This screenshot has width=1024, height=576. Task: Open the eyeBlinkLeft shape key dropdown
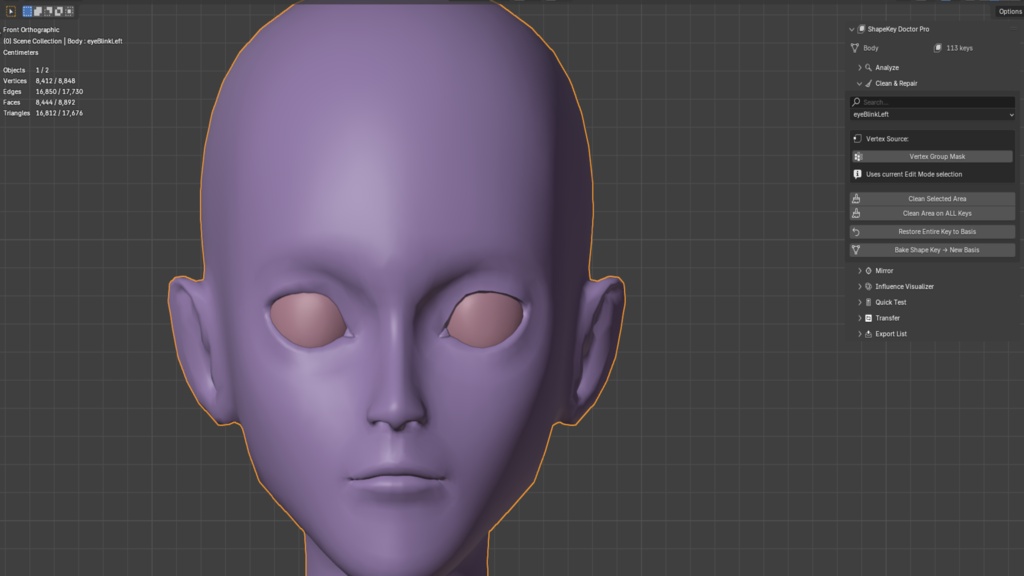click(932, 114)
